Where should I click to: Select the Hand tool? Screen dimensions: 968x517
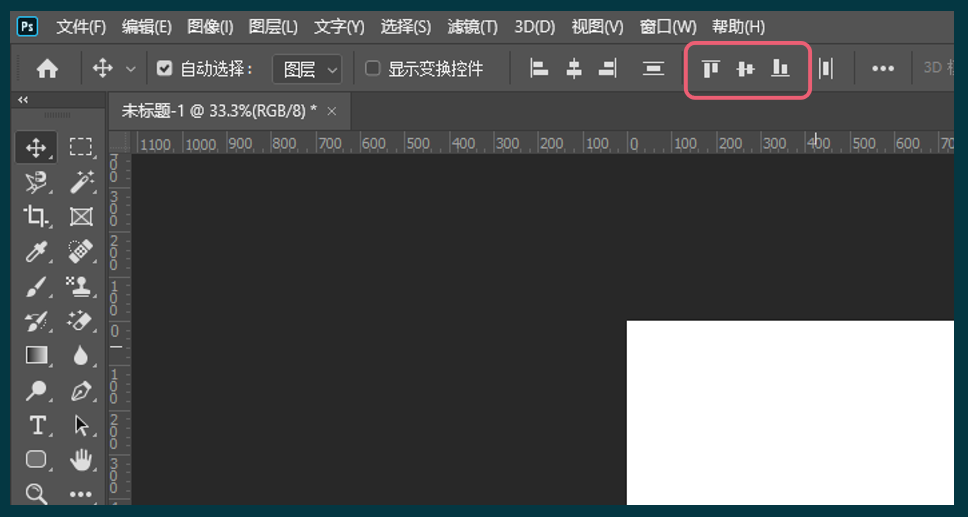coord(80,460)
